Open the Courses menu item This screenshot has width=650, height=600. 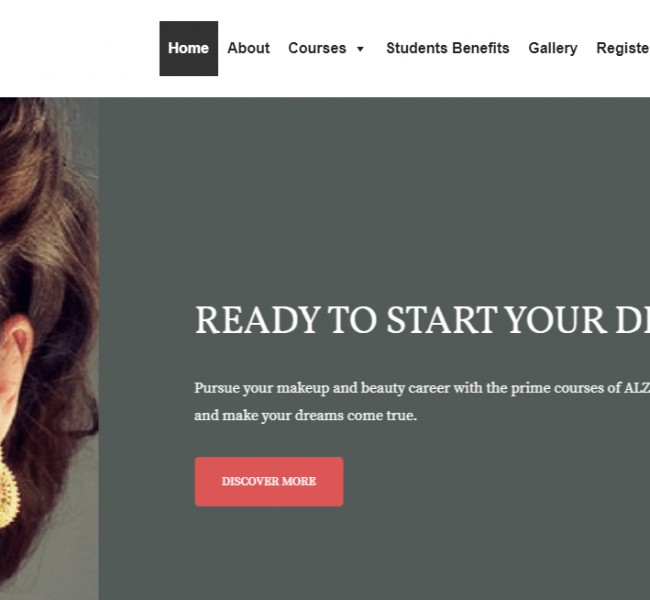tap(317, 48)
